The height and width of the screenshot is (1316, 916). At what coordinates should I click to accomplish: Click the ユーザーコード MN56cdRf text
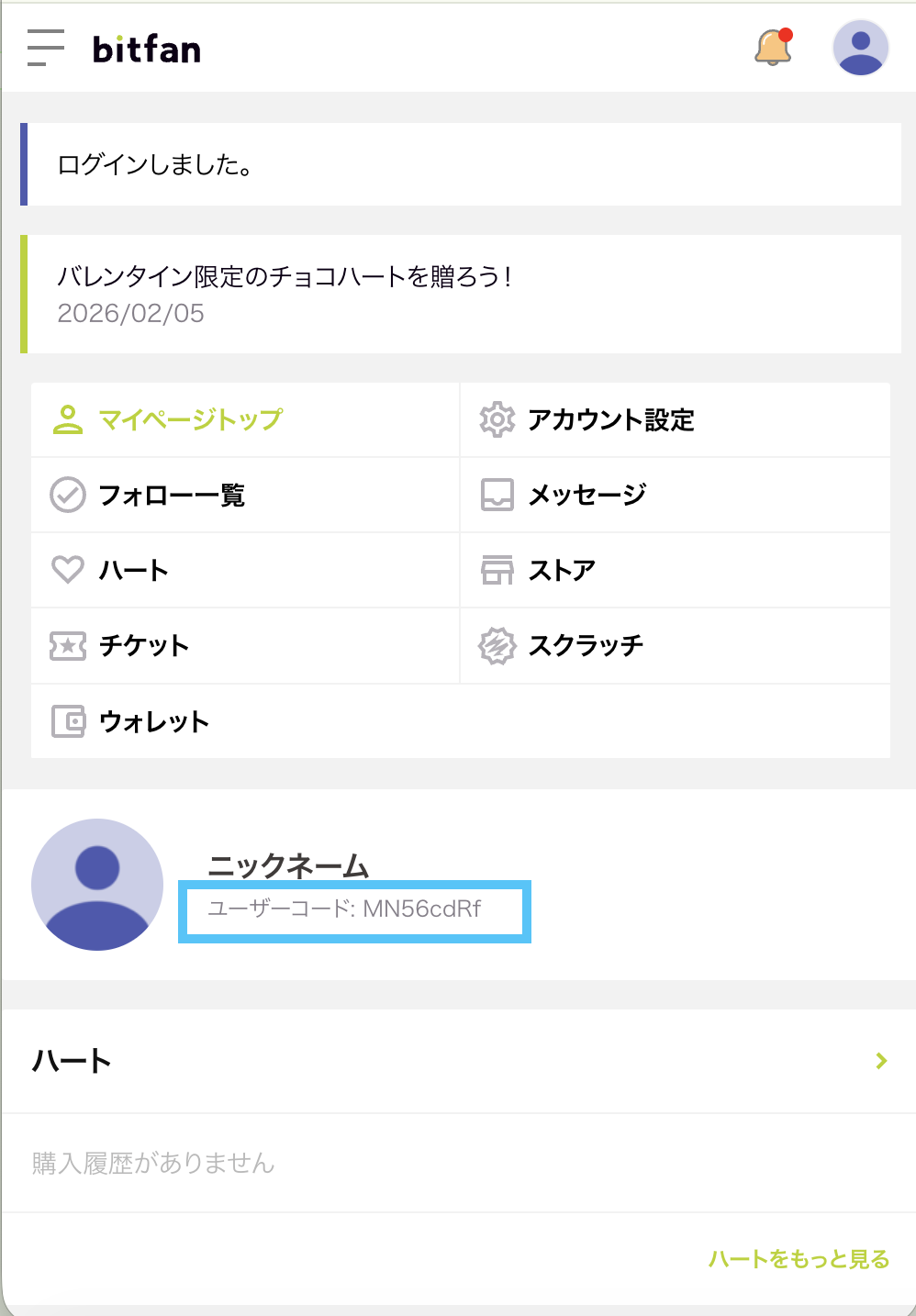point(345,909)
